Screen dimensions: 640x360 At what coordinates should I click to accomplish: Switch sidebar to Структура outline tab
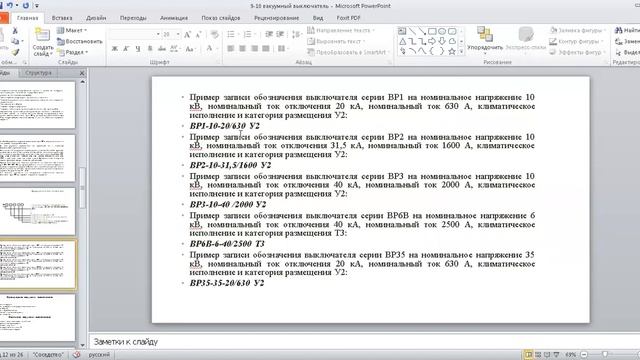[x=38, y=73]
